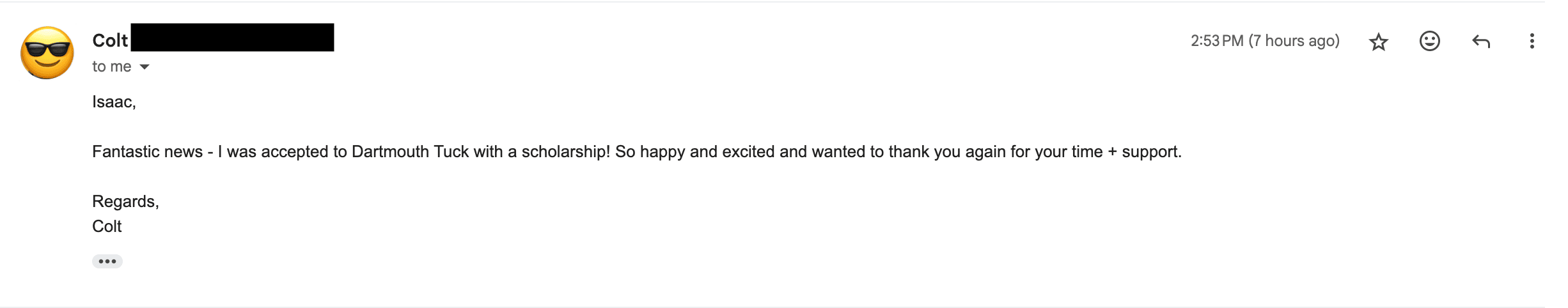Reply to Colt's email

tap(1480, 42)
